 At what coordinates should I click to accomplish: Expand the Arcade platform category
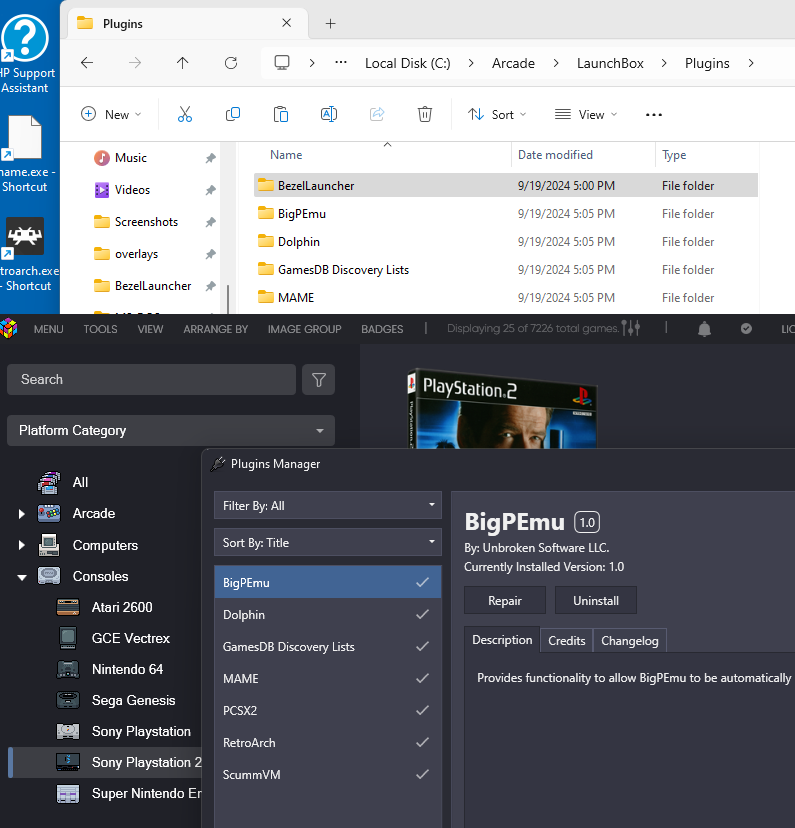point(22,514)
